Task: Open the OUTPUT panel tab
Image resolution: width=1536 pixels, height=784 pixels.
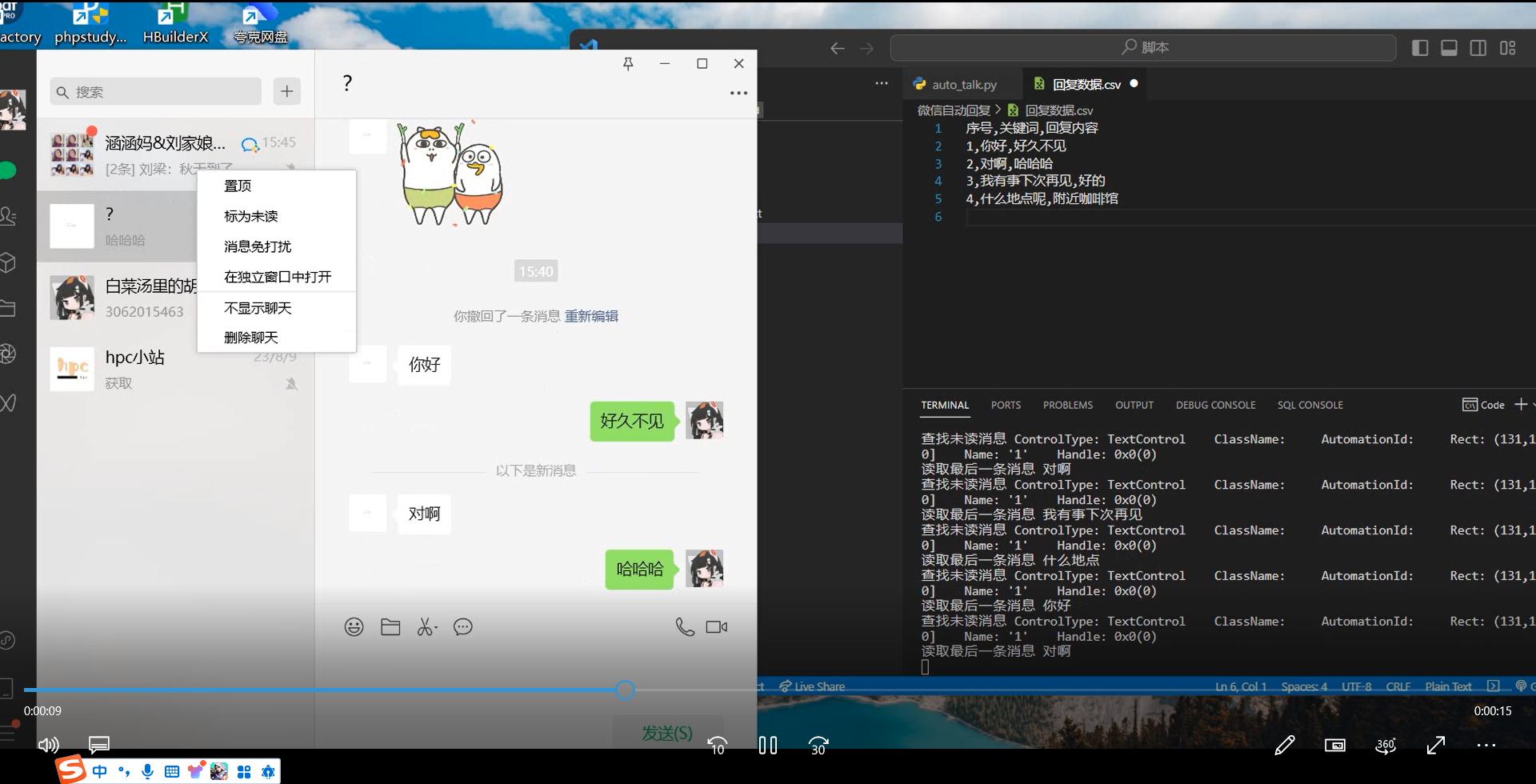Action: 1134,405
